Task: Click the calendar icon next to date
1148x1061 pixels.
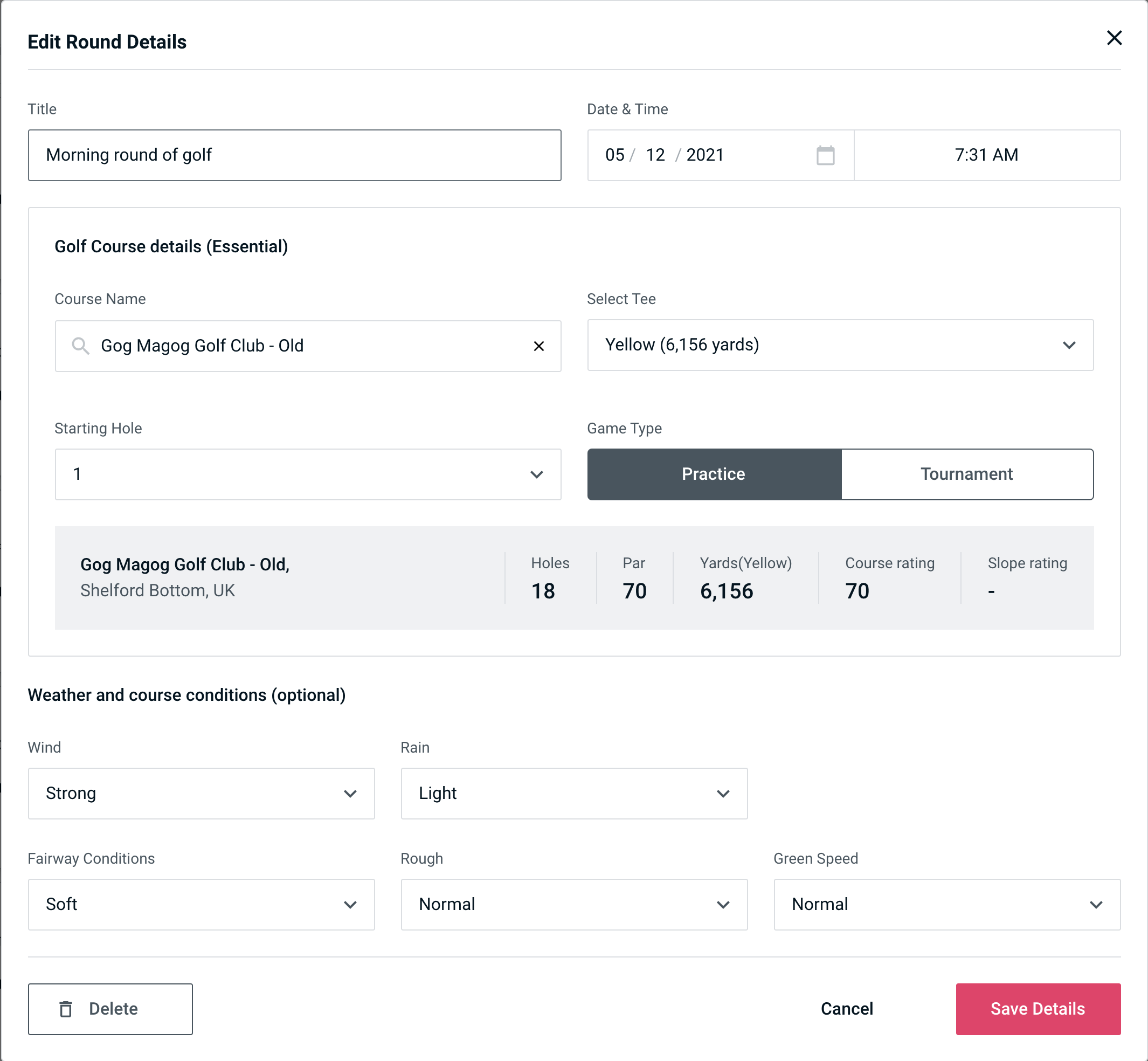Action: point(825,156)
